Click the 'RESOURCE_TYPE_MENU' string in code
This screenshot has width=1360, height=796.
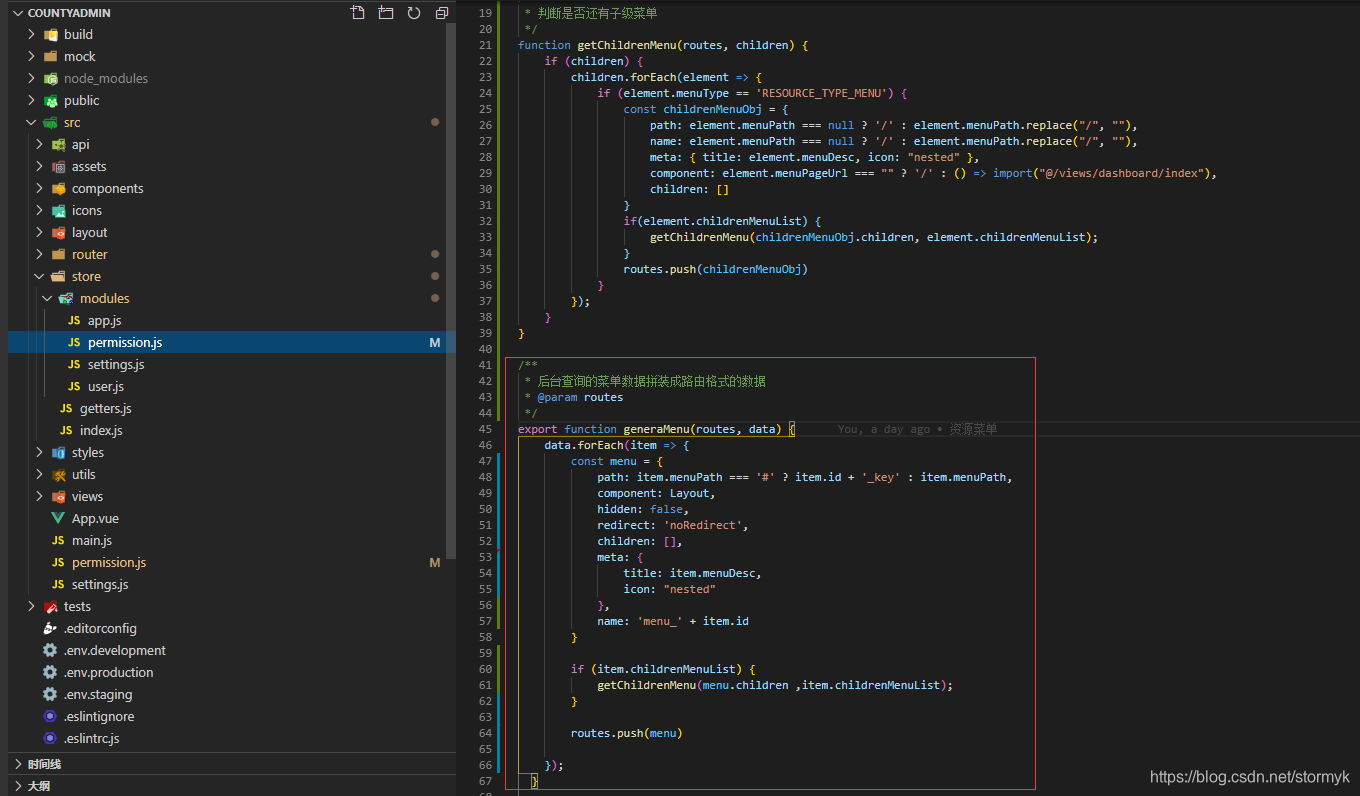[x=824, y=93]
